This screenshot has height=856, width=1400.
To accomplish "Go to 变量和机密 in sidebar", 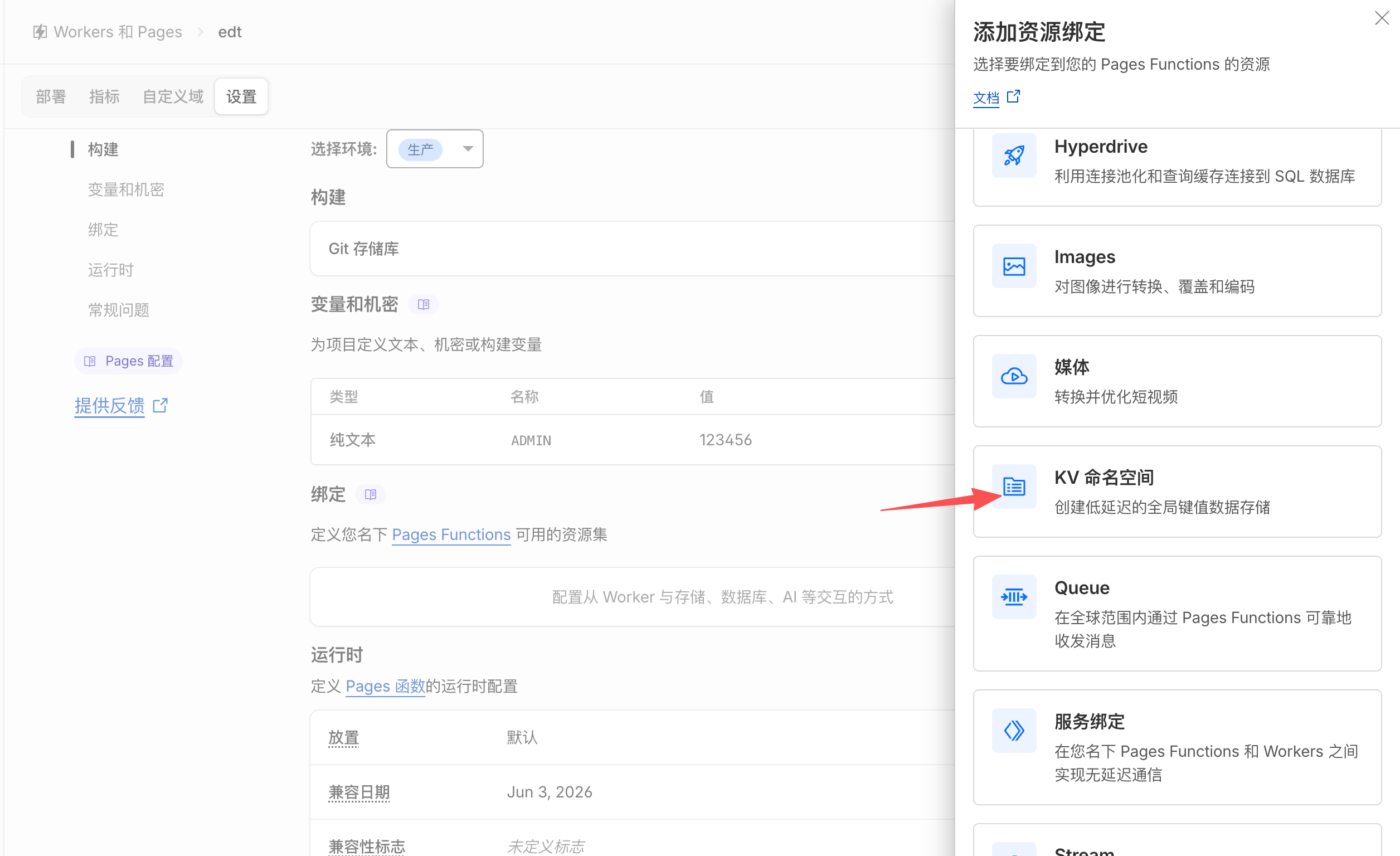I will coord(126,189).
